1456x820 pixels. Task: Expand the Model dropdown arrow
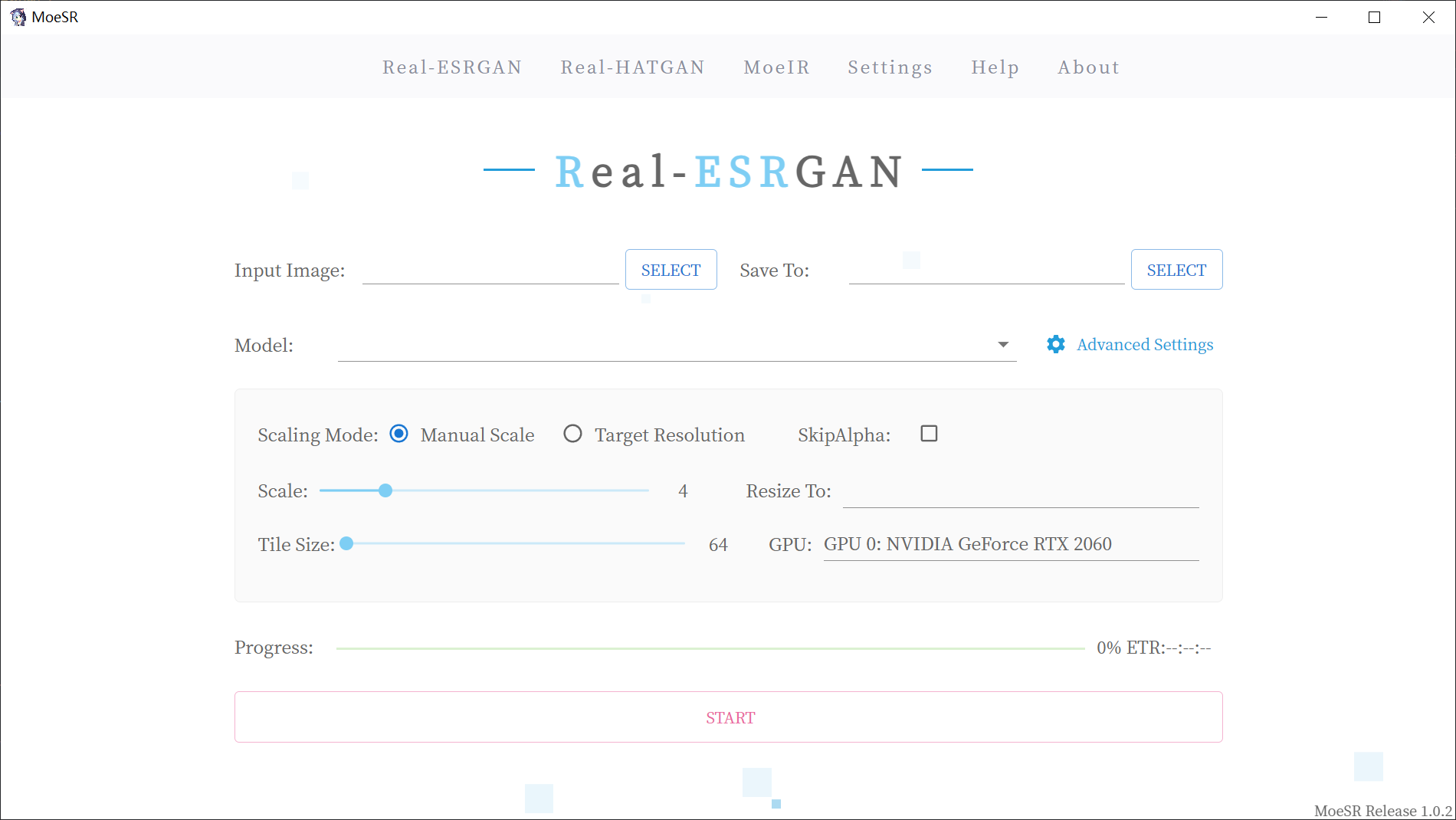[1003, 345]
